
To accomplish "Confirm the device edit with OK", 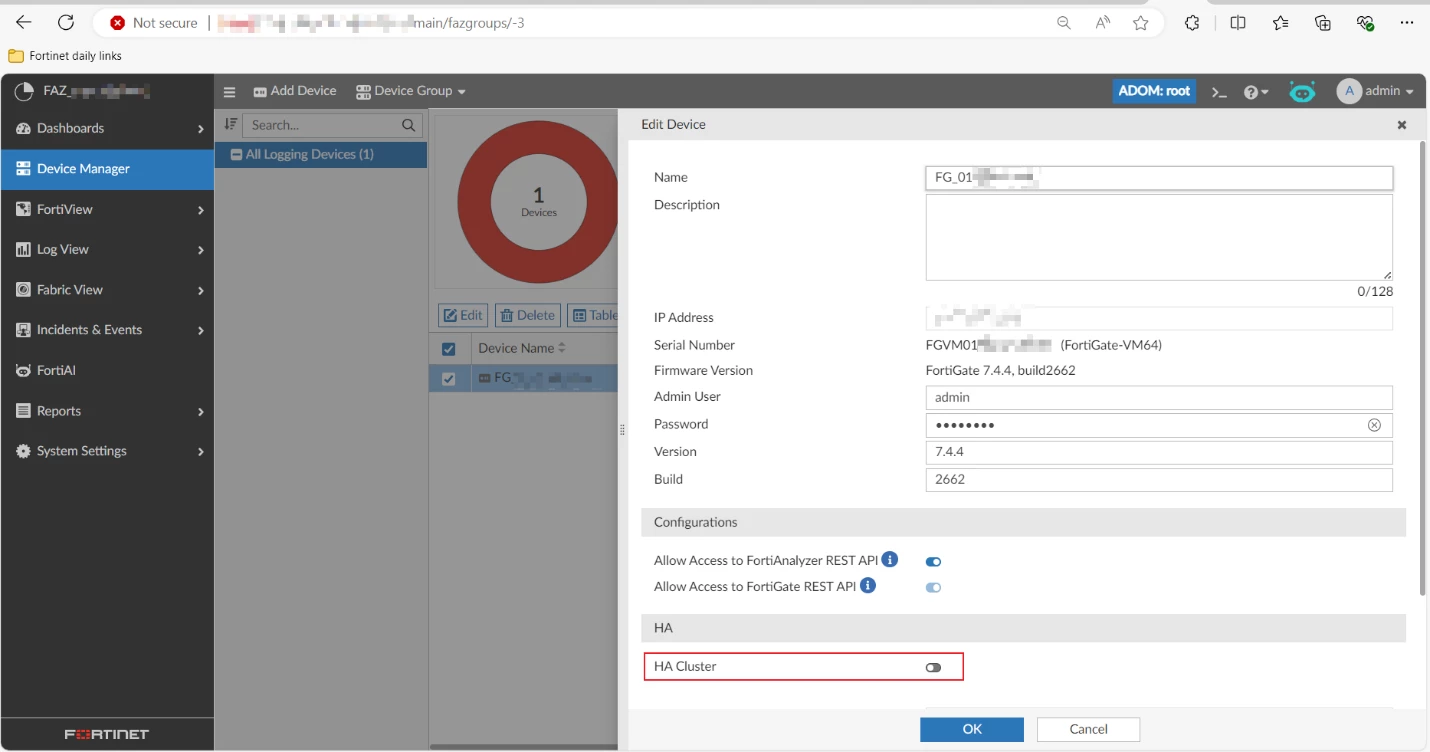I will pos(972,729).
